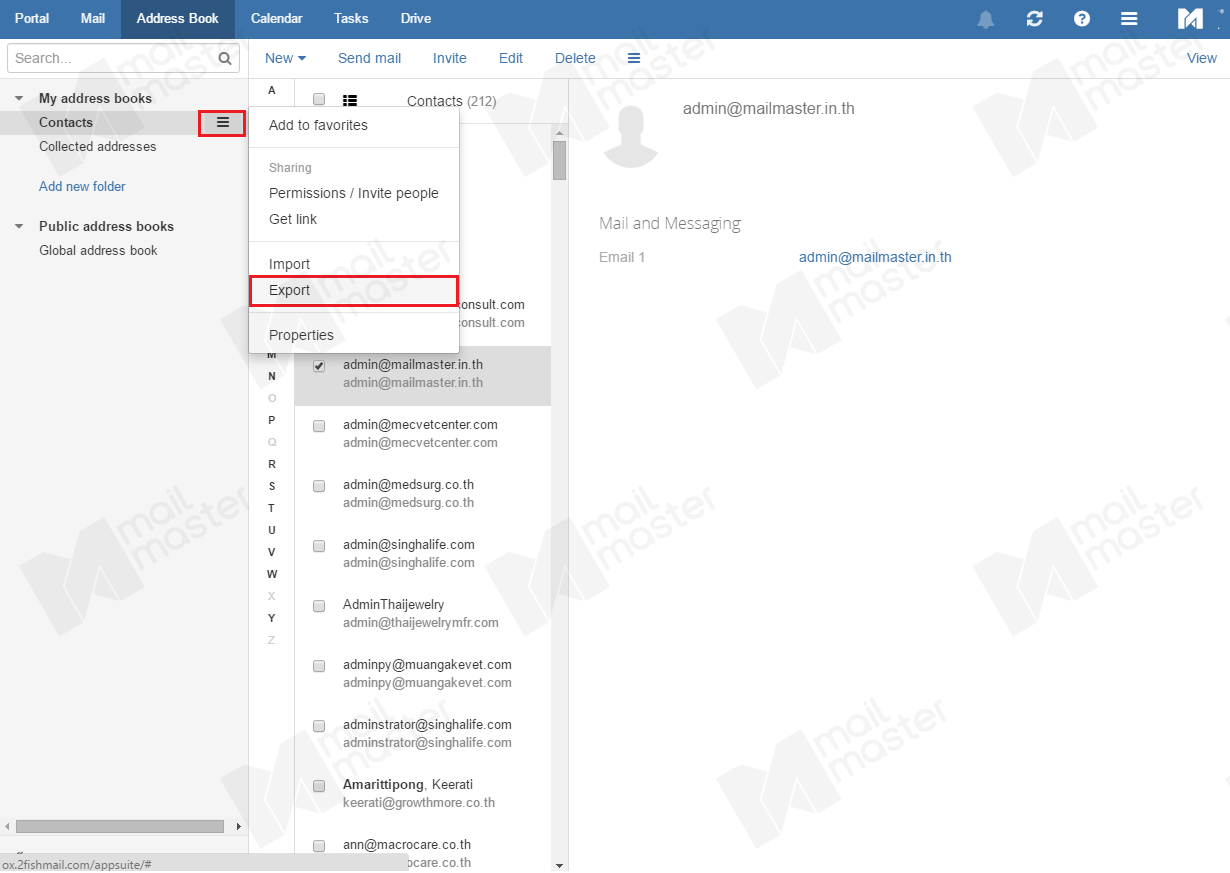1230x873 pixels.
Task: Tick the select all contacts checkbox
Action: pos(319,99)
